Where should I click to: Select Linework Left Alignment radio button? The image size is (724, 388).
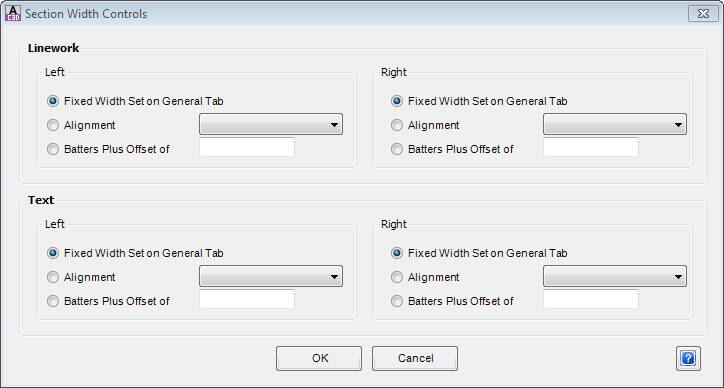tap(53, 125)
